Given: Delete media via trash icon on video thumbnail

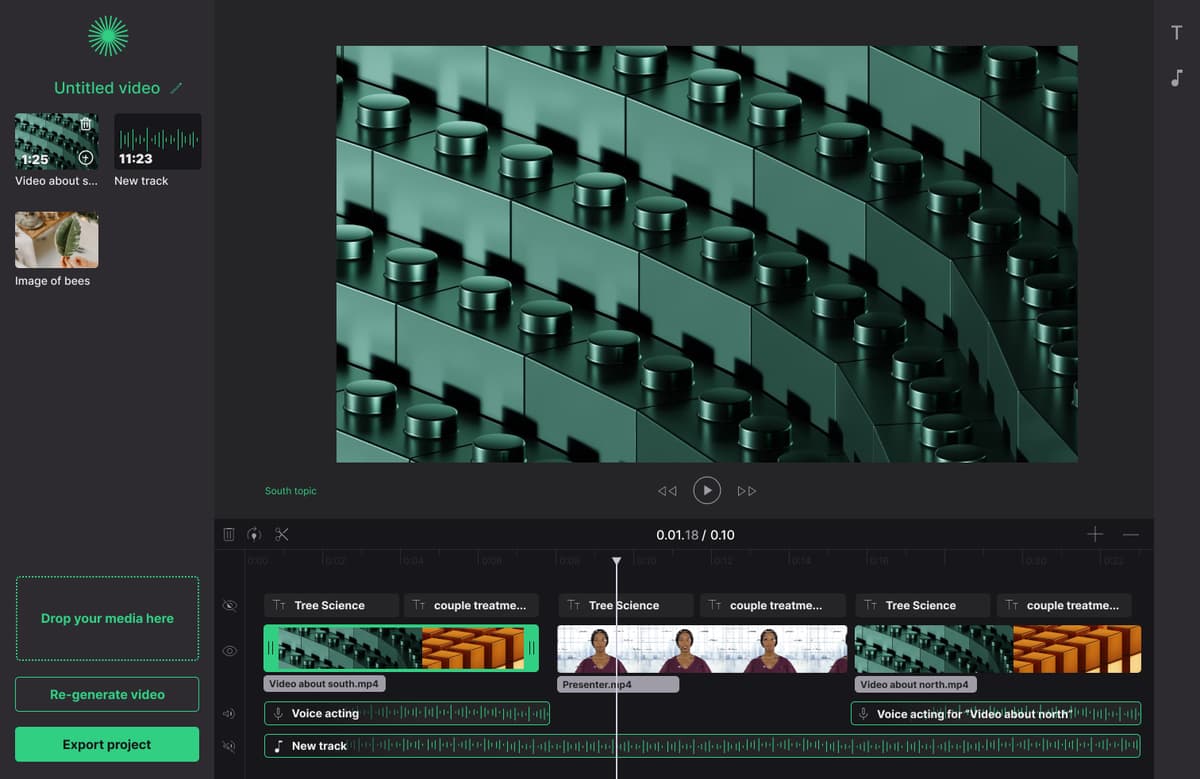Looking at the screenshot, I should coord(86,124).
